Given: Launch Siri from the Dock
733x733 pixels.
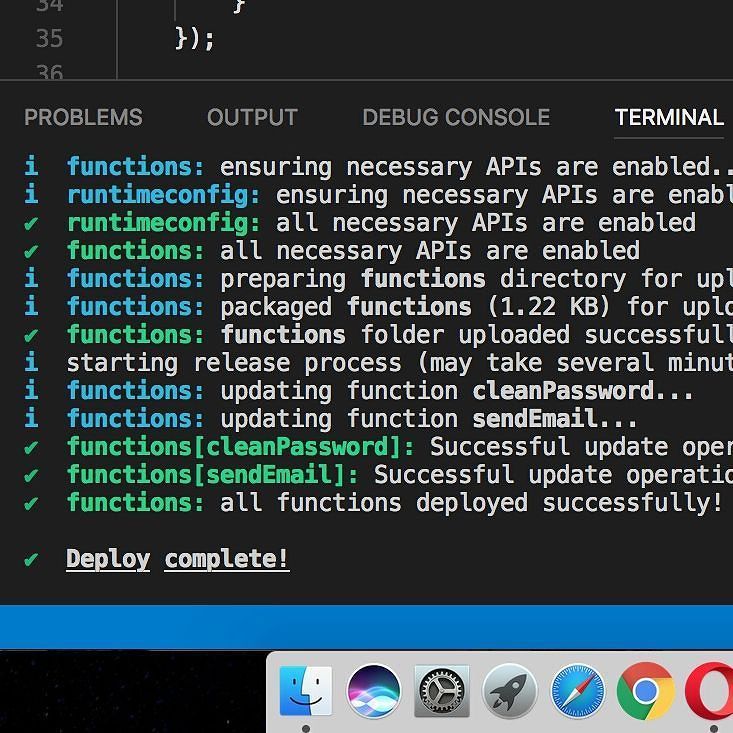Looking at the screenshot, I should click(x=374, y=692).
